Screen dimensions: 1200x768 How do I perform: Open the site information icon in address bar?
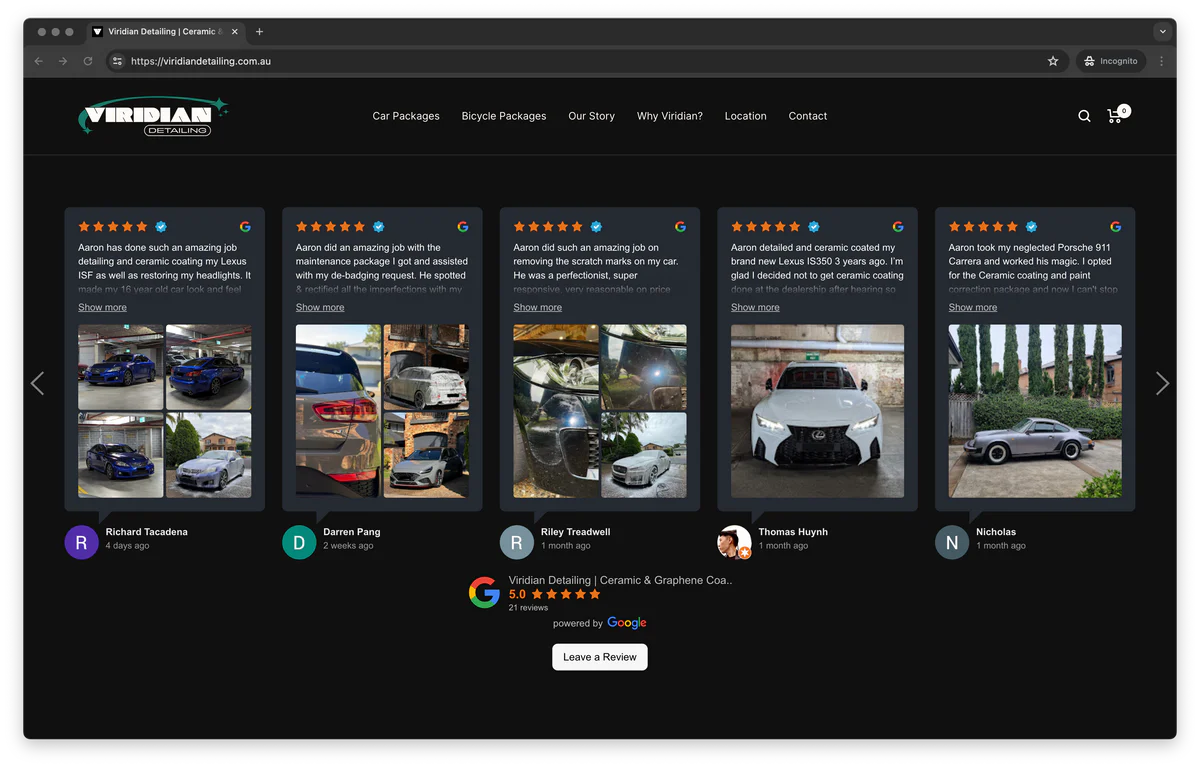117,61
